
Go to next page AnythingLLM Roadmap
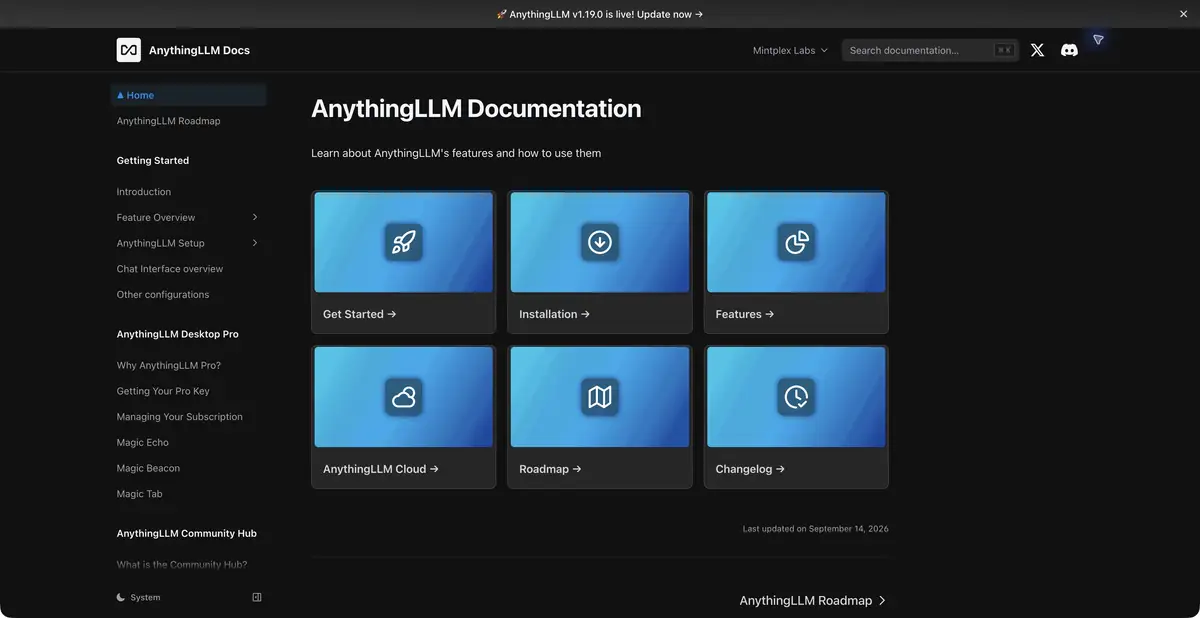pos(813,601)
